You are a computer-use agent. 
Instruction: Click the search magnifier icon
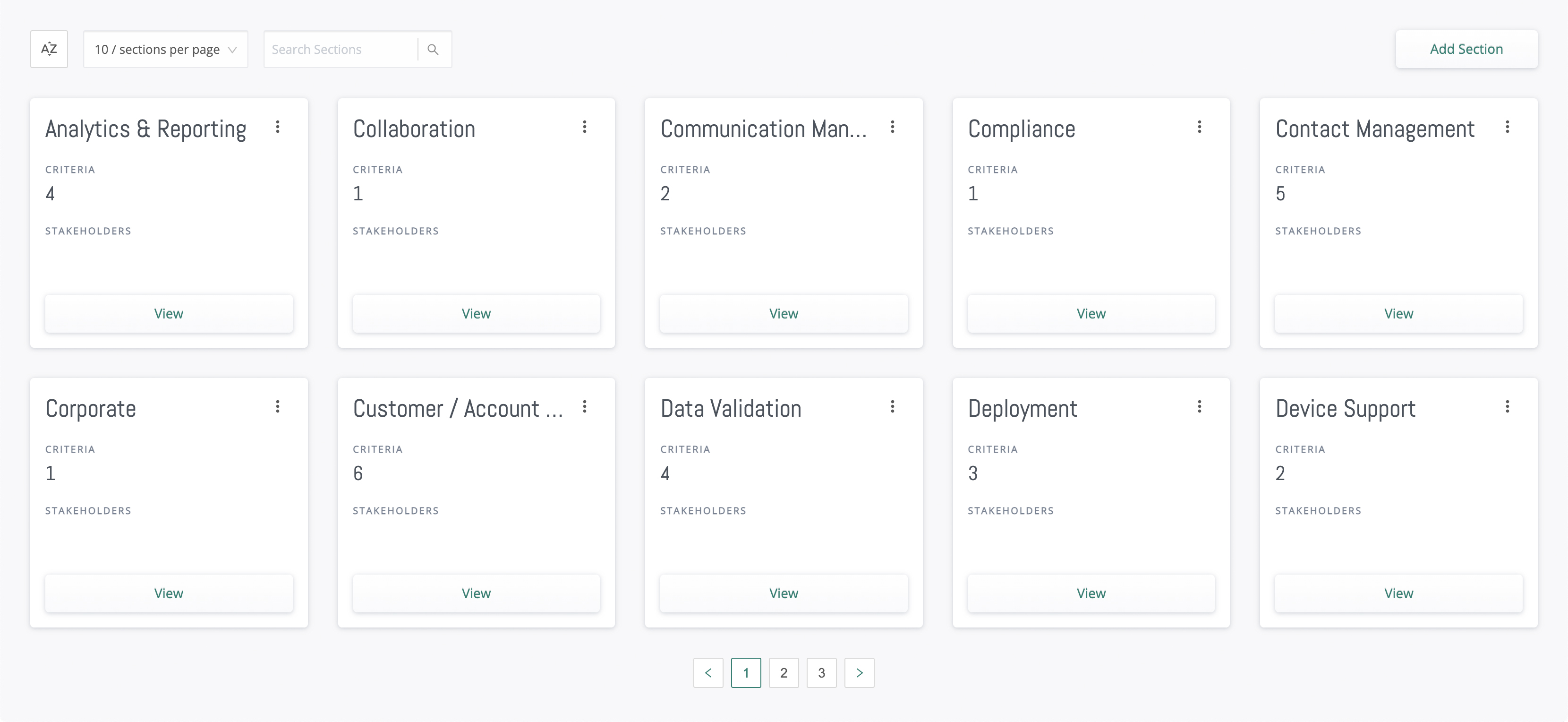pos(434,49)
